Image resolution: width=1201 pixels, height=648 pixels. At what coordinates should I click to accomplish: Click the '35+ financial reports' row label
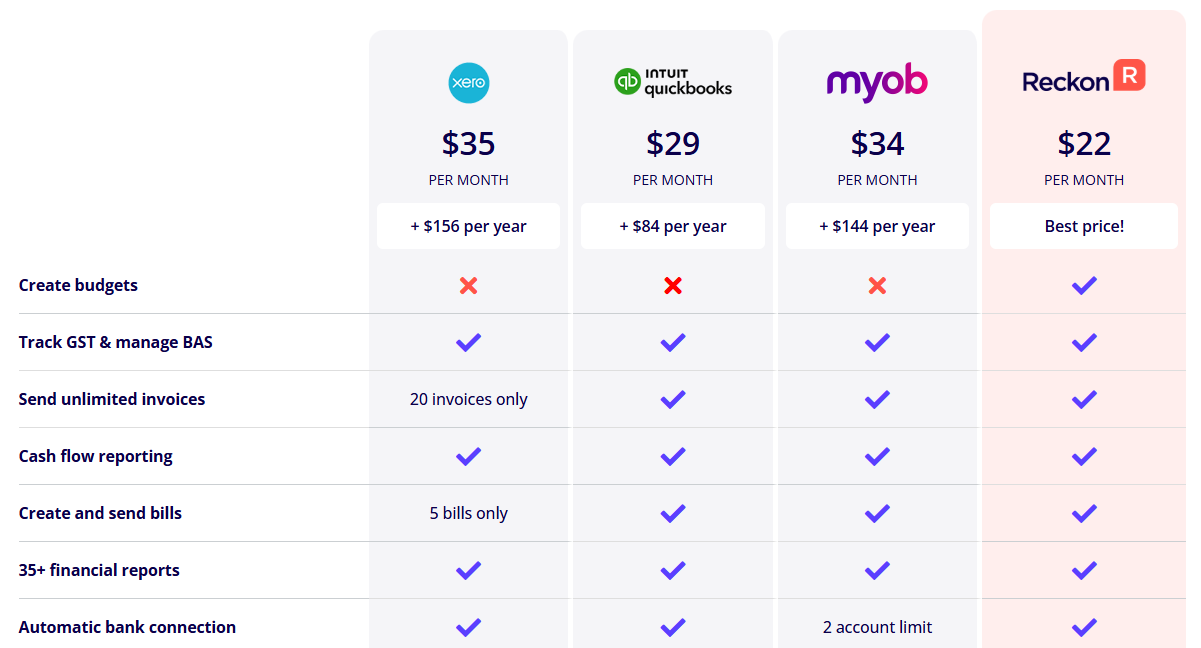[99, 570]
